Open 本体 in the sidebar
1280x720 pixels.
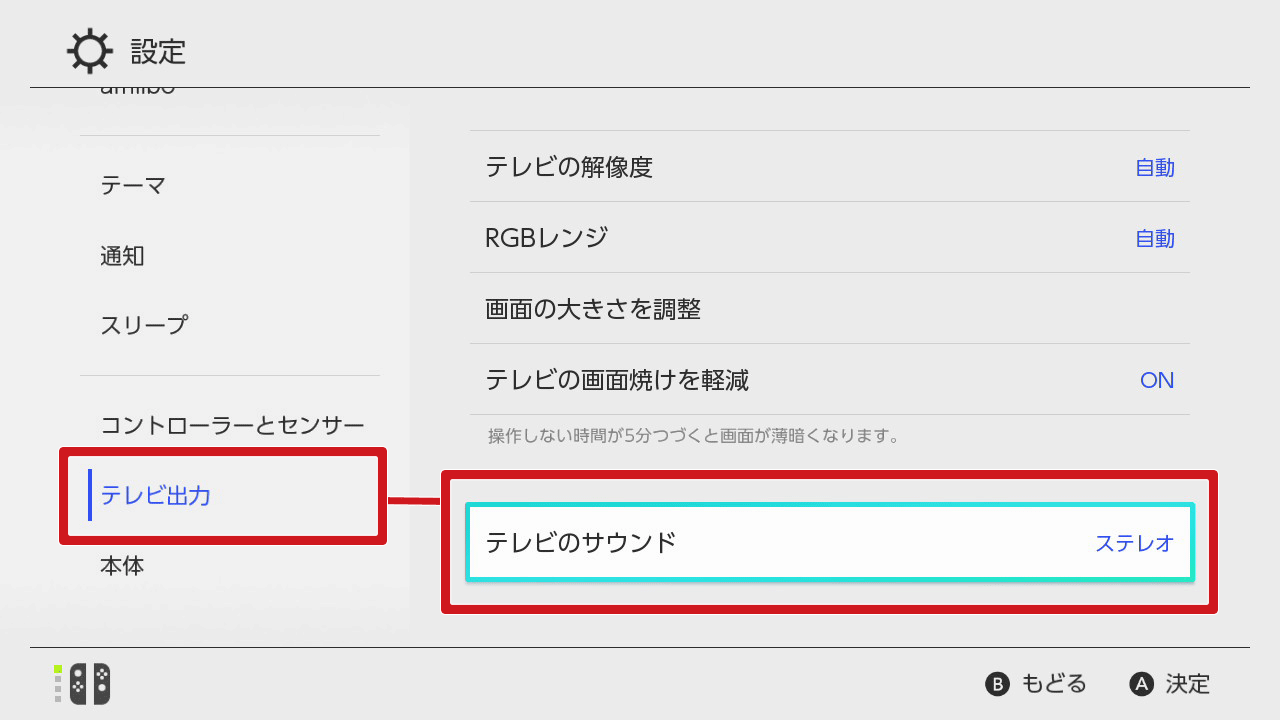122,566
